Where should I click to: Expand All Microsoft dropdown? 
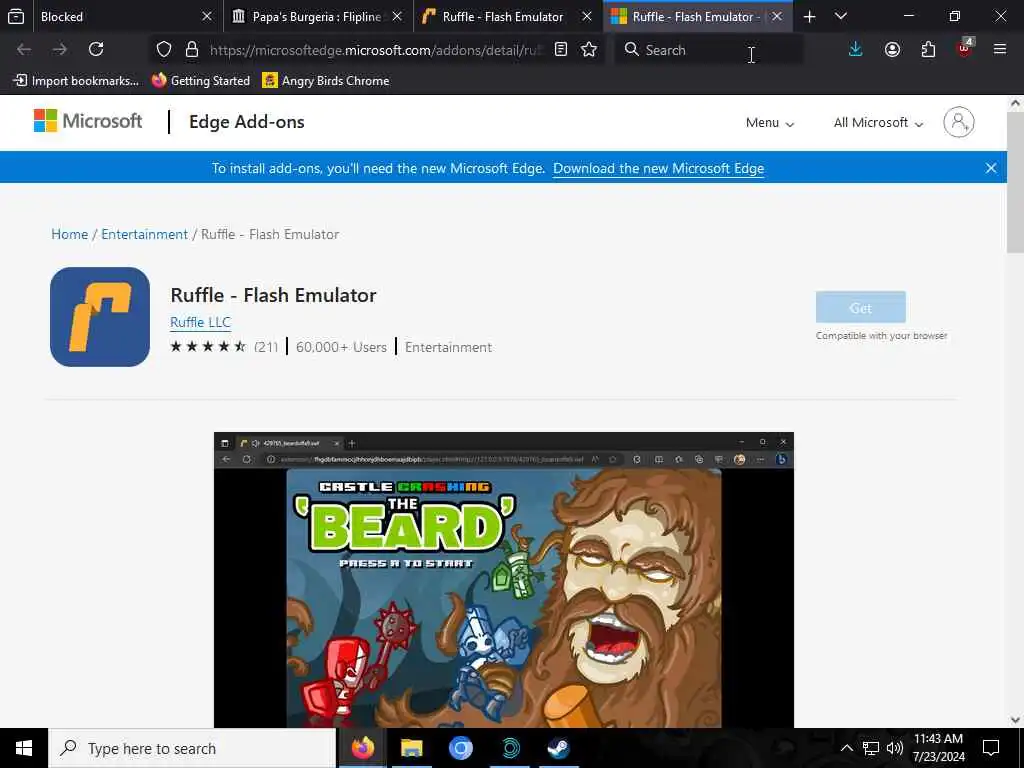pyautogui.click(x=878, y=123)
